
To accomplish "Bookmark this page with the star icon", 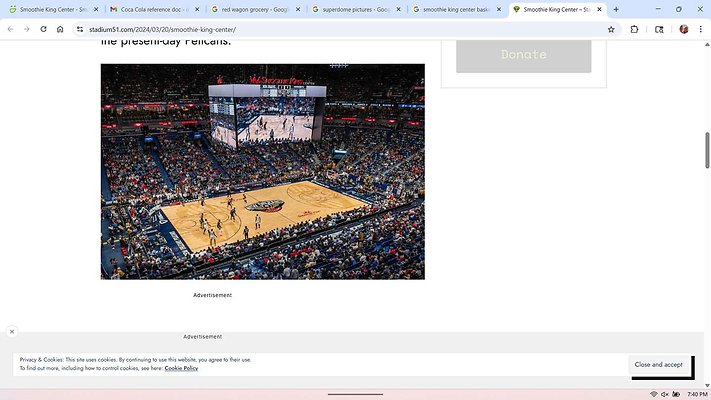I will click(611, 29).
